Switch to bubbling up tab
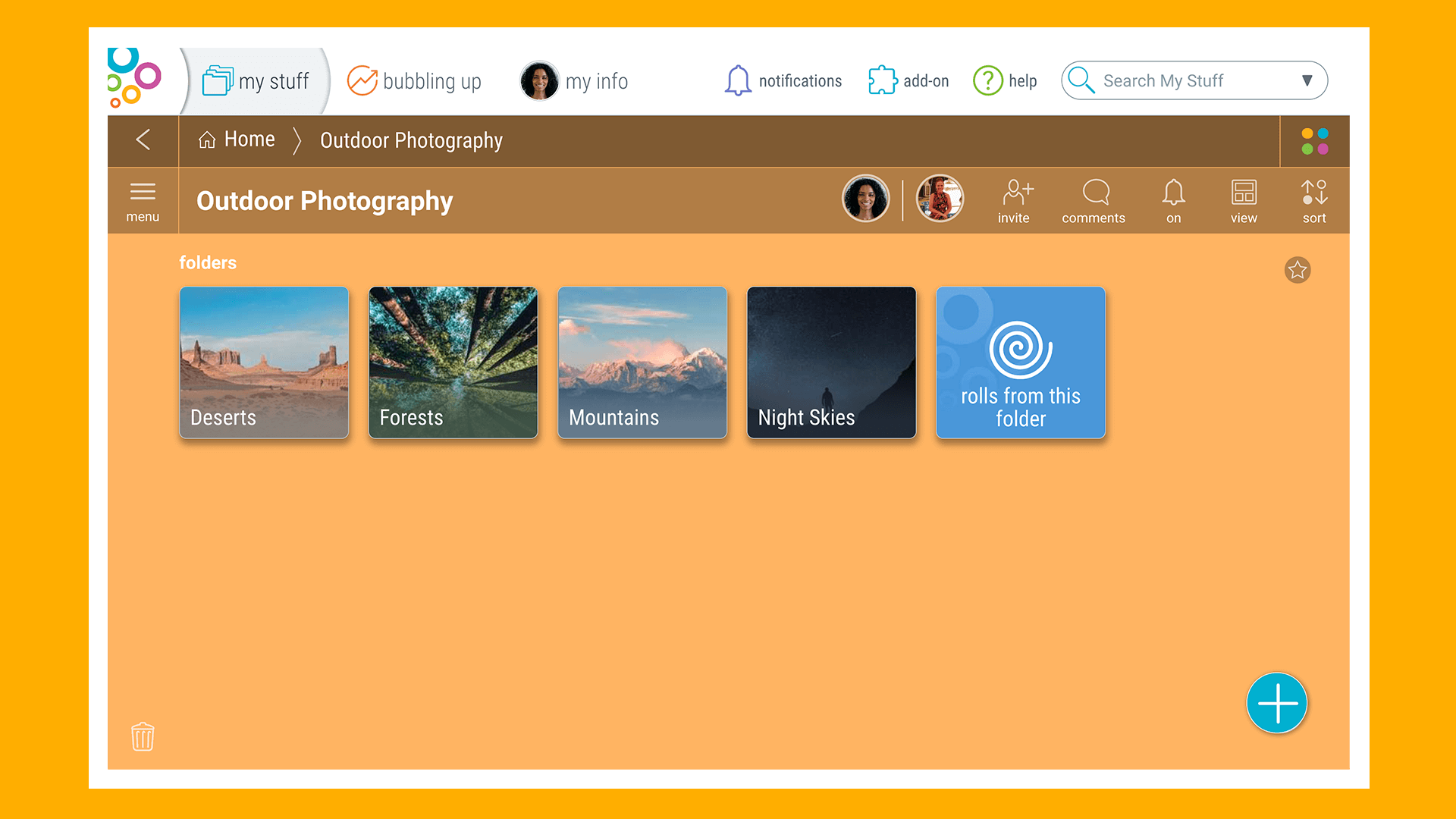This screenshot has height=819, width=1456. (414, 81)
